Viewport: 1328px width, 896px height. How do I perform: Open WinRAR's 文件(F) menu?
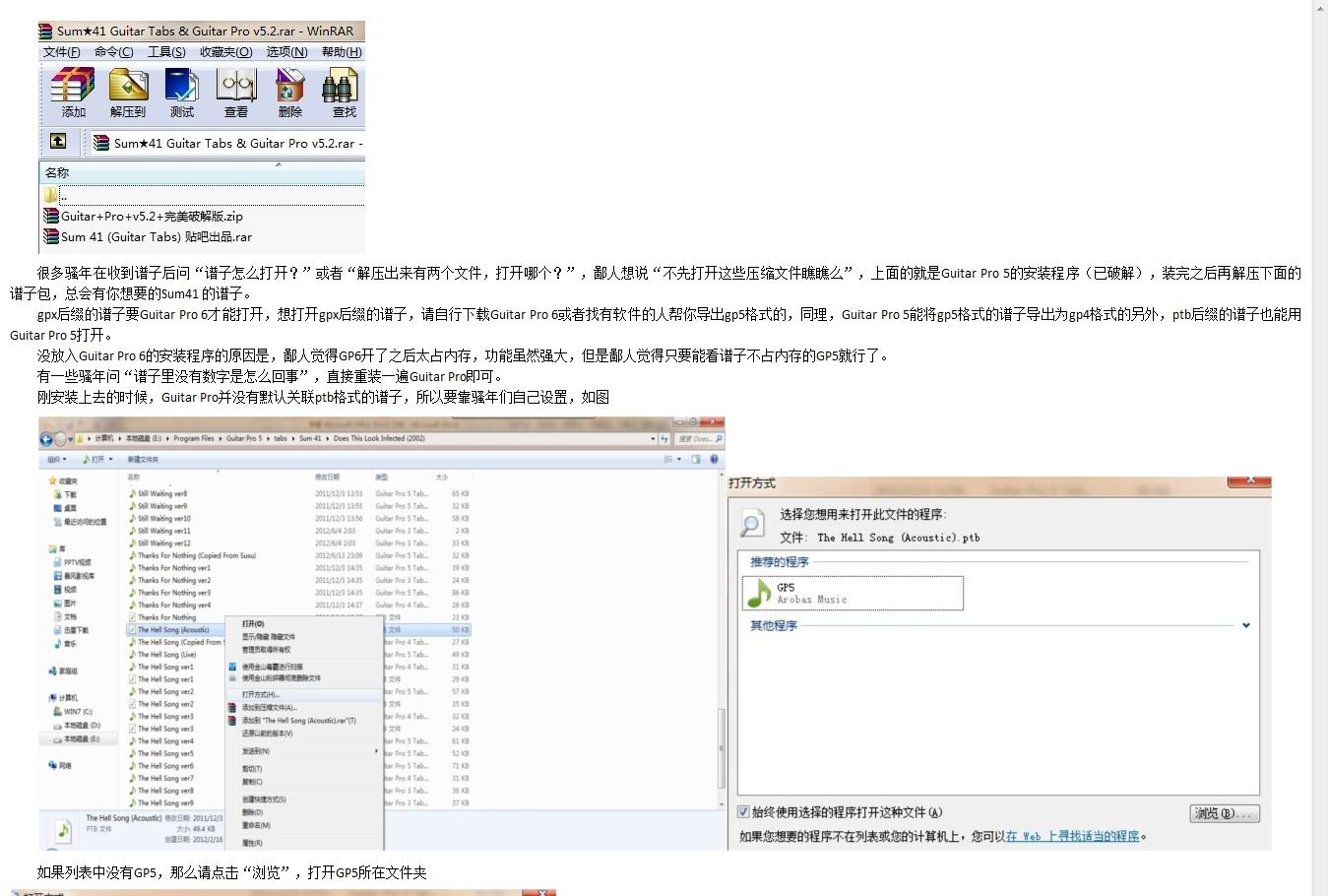61,52
